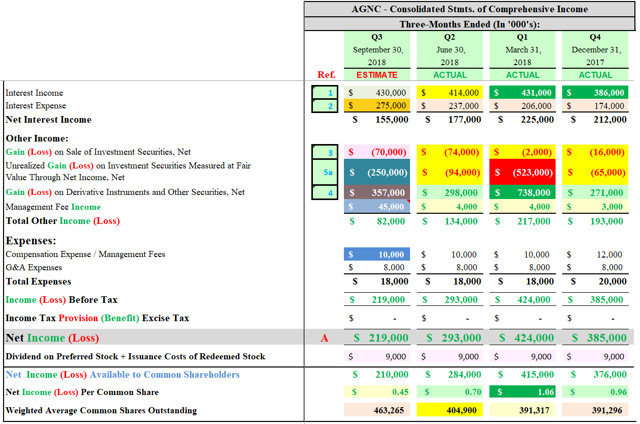Select the 357,000 derivative gain cell
Image resolution: width=640 pixels, height=424 pixels.
(x=377, y=193)
